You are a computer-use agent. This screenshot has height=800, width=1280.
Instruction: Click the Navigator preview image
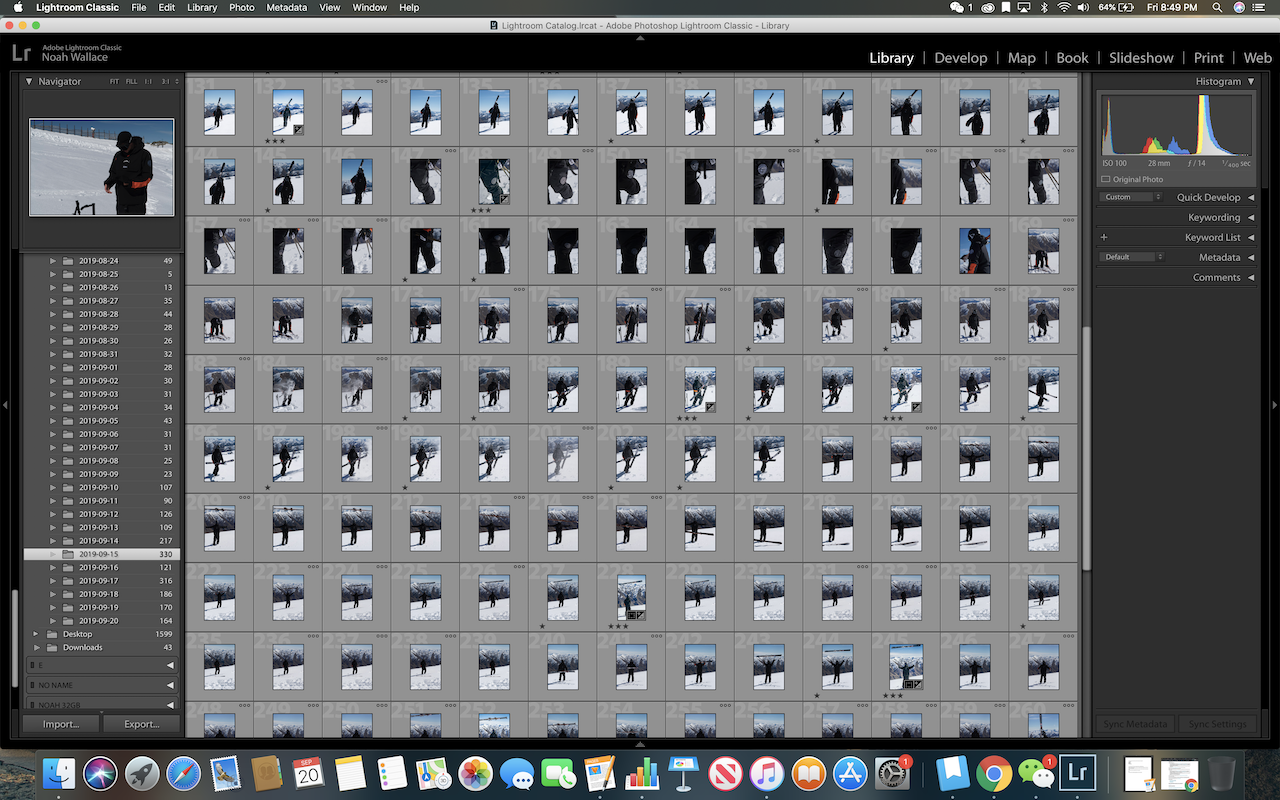point(101,167)
